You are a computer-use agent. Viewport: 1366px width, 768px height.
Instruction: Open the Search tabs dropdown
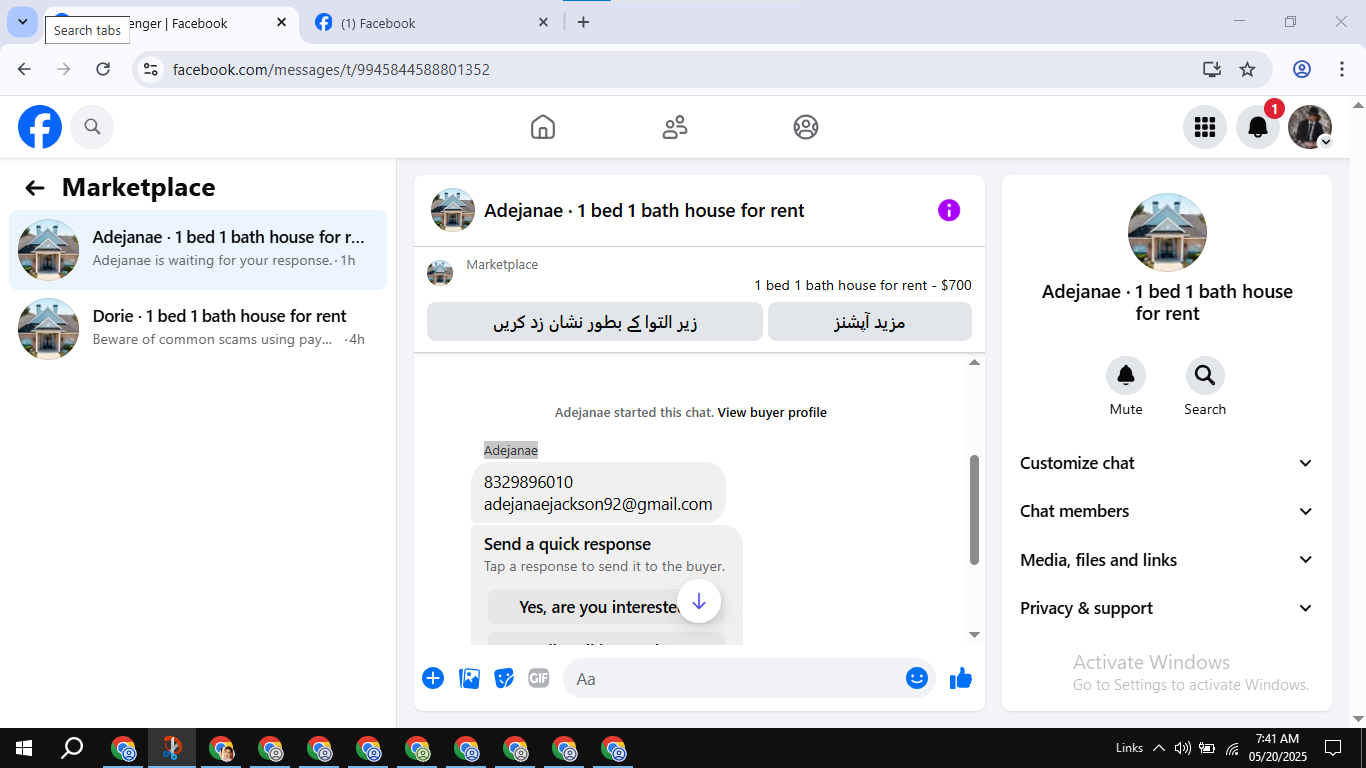pos(22,22)
